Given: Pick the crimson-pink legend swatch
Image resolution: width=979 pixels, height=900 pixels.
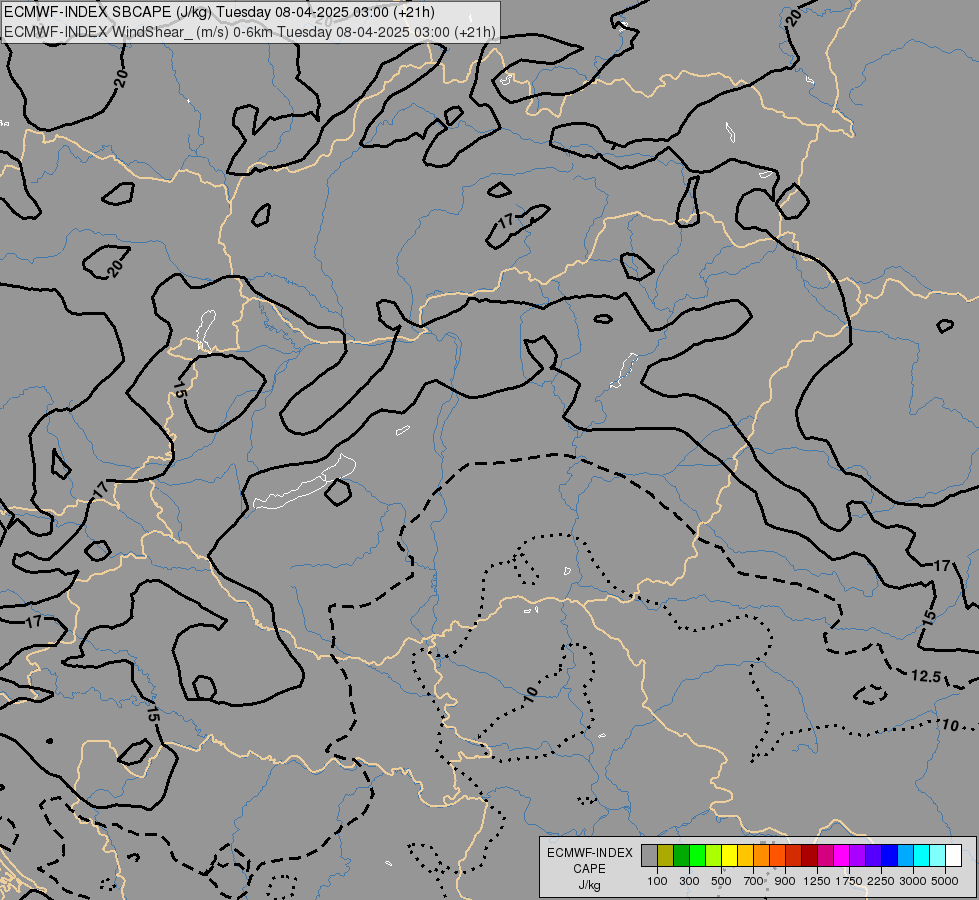Looking at the screenshot, I should (825, 855).
